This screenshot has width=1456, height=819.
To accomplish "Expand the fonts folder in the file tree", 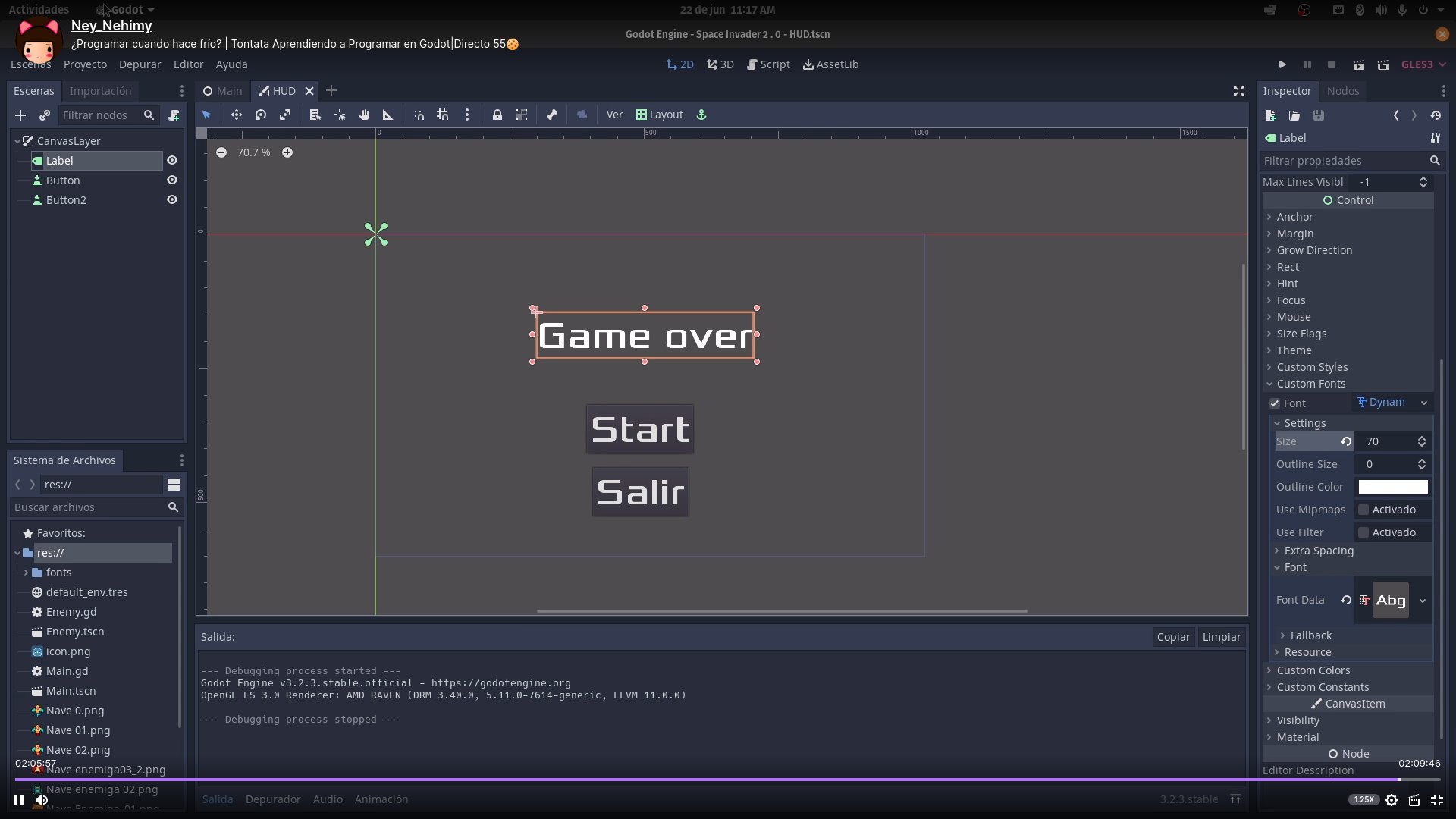I will click(26, 573).
